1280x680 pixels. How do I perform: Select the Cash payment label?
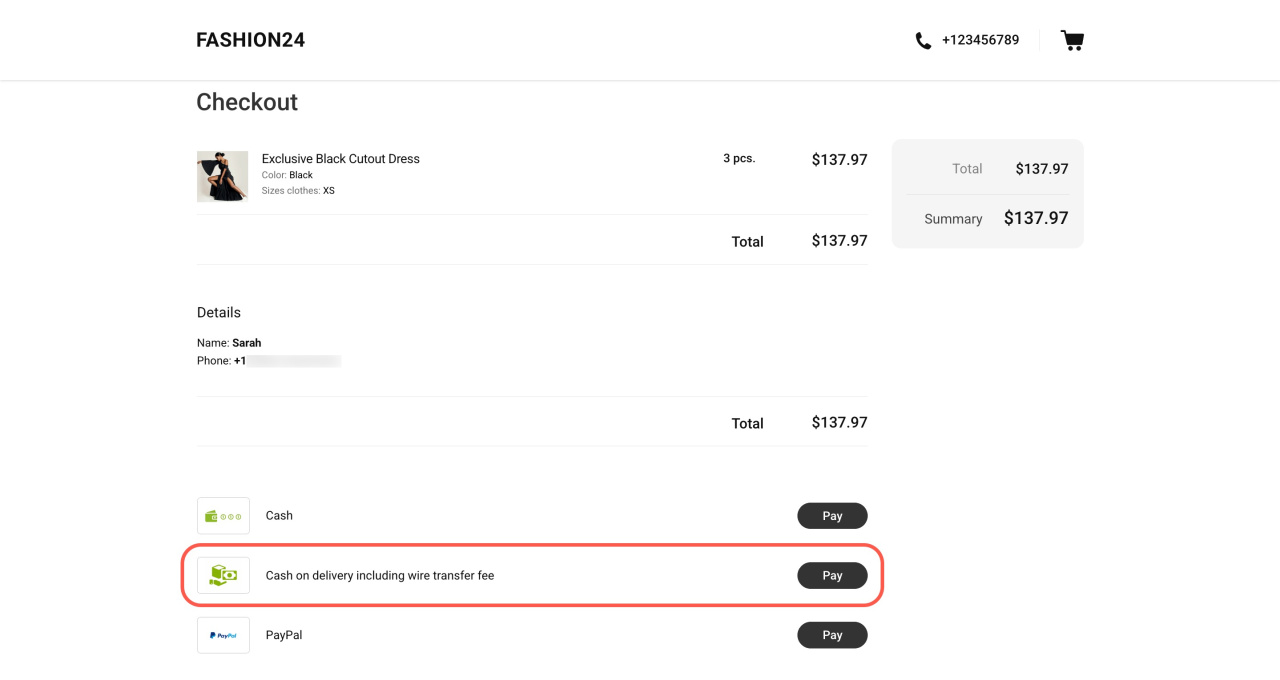pyautogui.click(x=279, y=516)
